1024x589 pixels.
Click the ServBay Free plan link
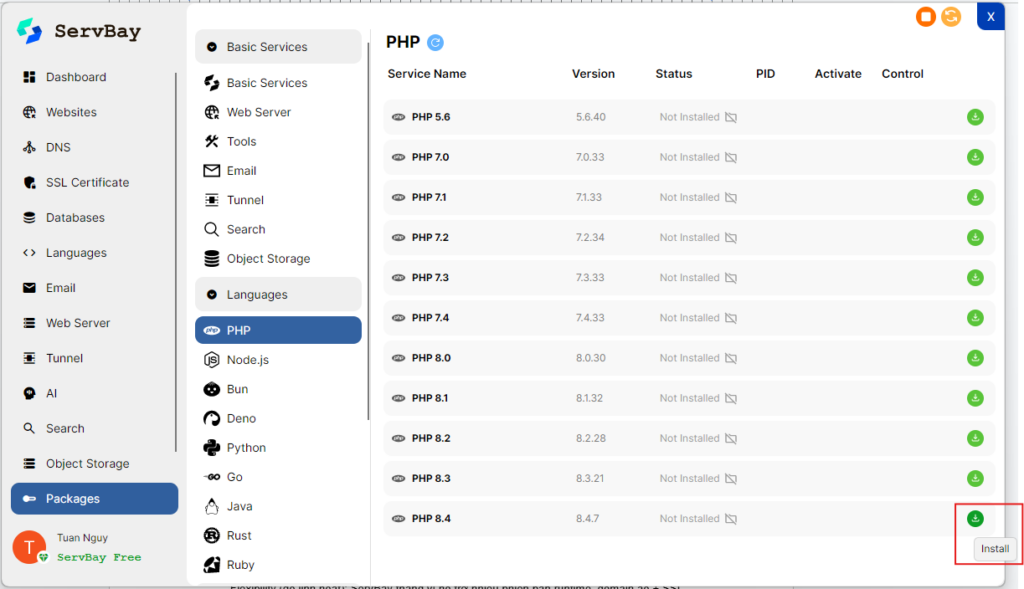pos(99,557)
